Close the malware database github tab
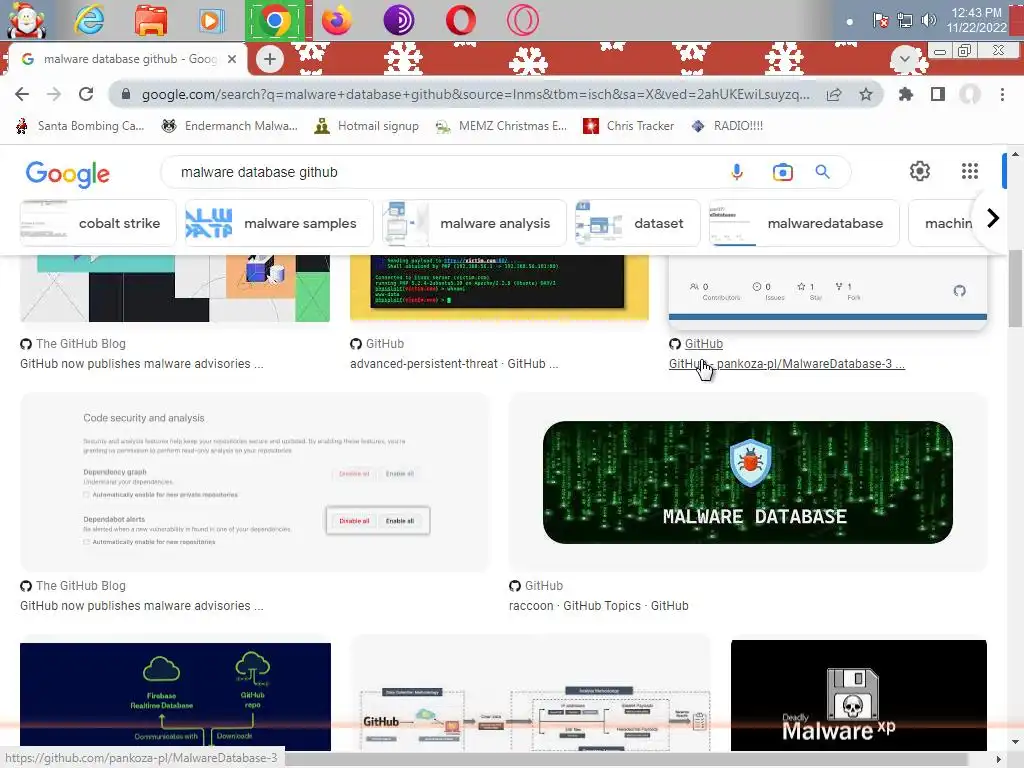Image resolution: width=1024 pixels, height=768 pixels. (232, 59)
